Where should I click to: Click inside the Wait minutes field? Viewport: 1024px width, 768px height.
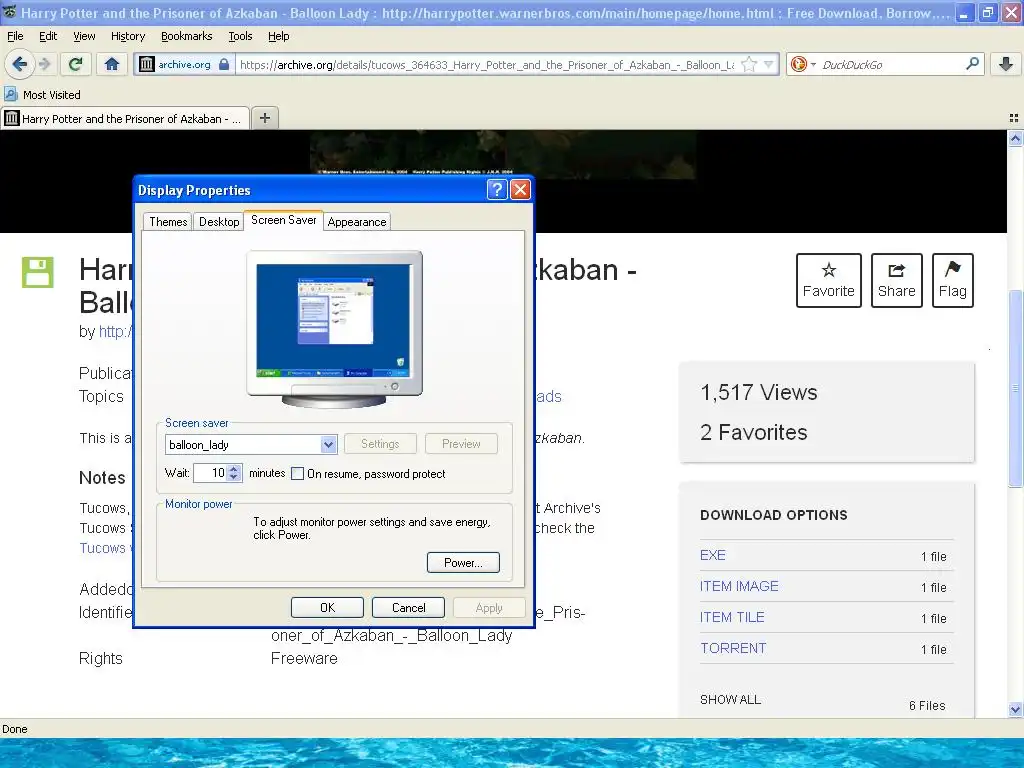[210, 472]
